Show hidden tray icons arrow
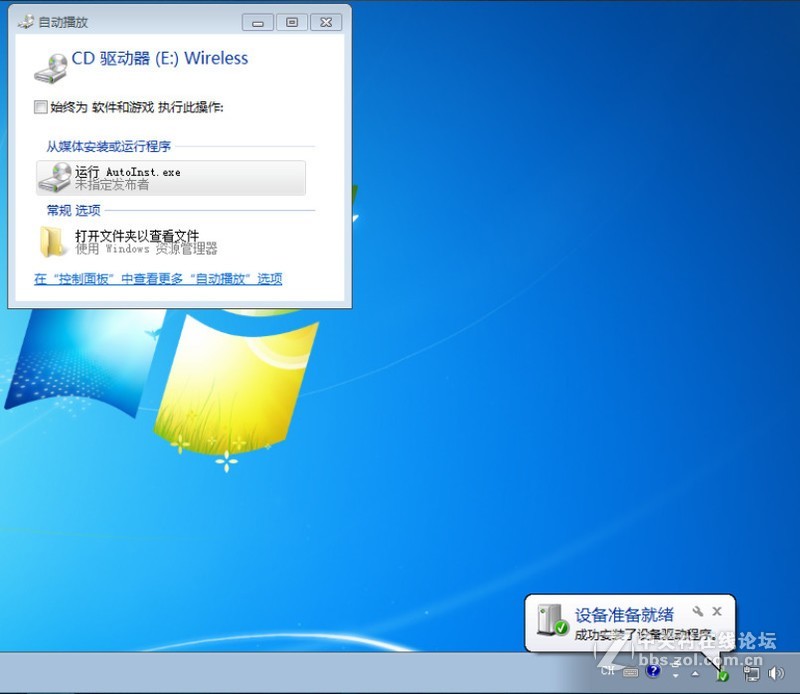The height and width of the screenshot is (694, 800). click(695, 674)
